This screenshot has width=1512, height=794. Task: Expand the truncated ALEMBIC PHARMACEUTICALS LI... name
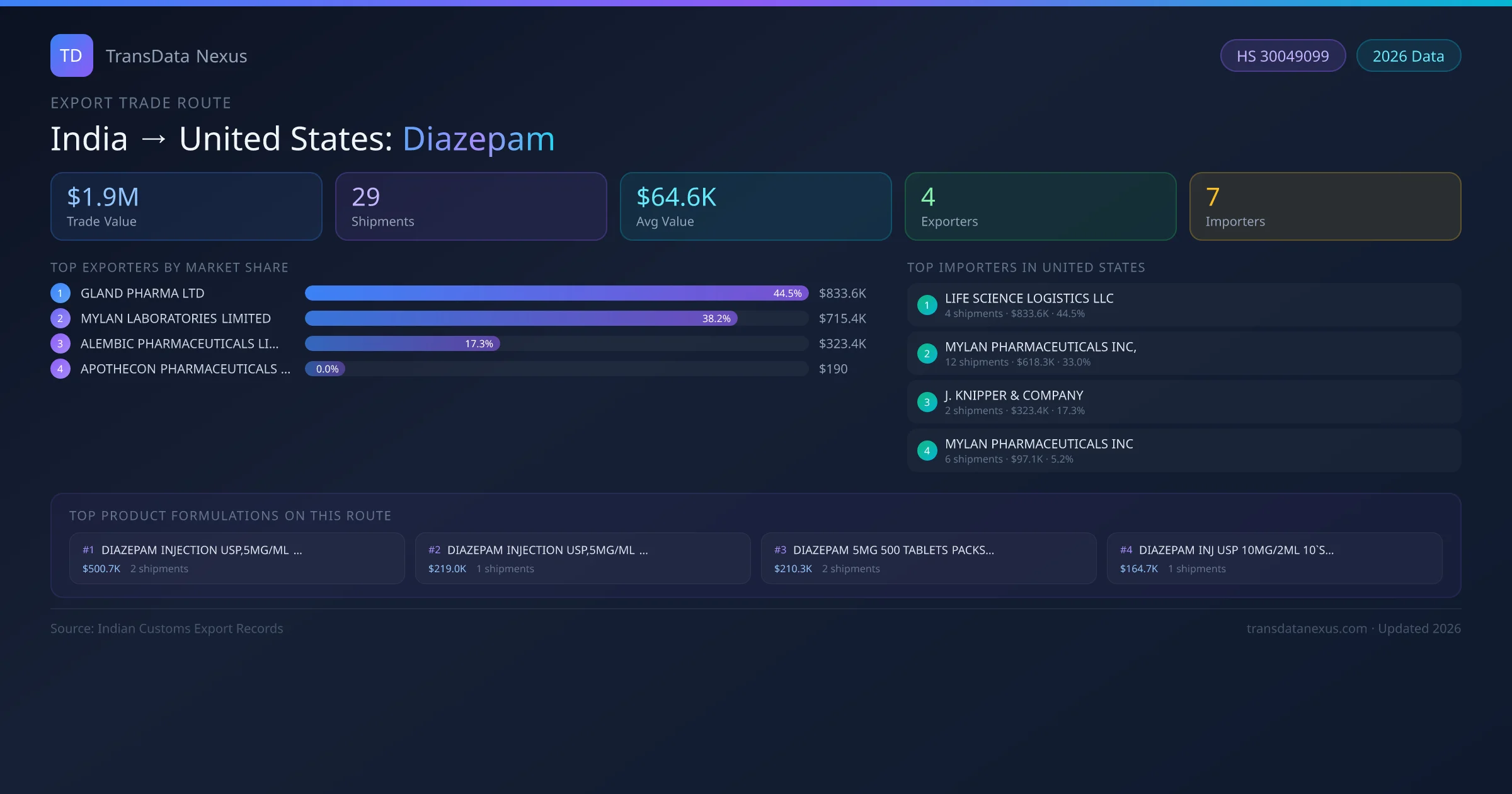pyautogui.click(x=181, y=343)
